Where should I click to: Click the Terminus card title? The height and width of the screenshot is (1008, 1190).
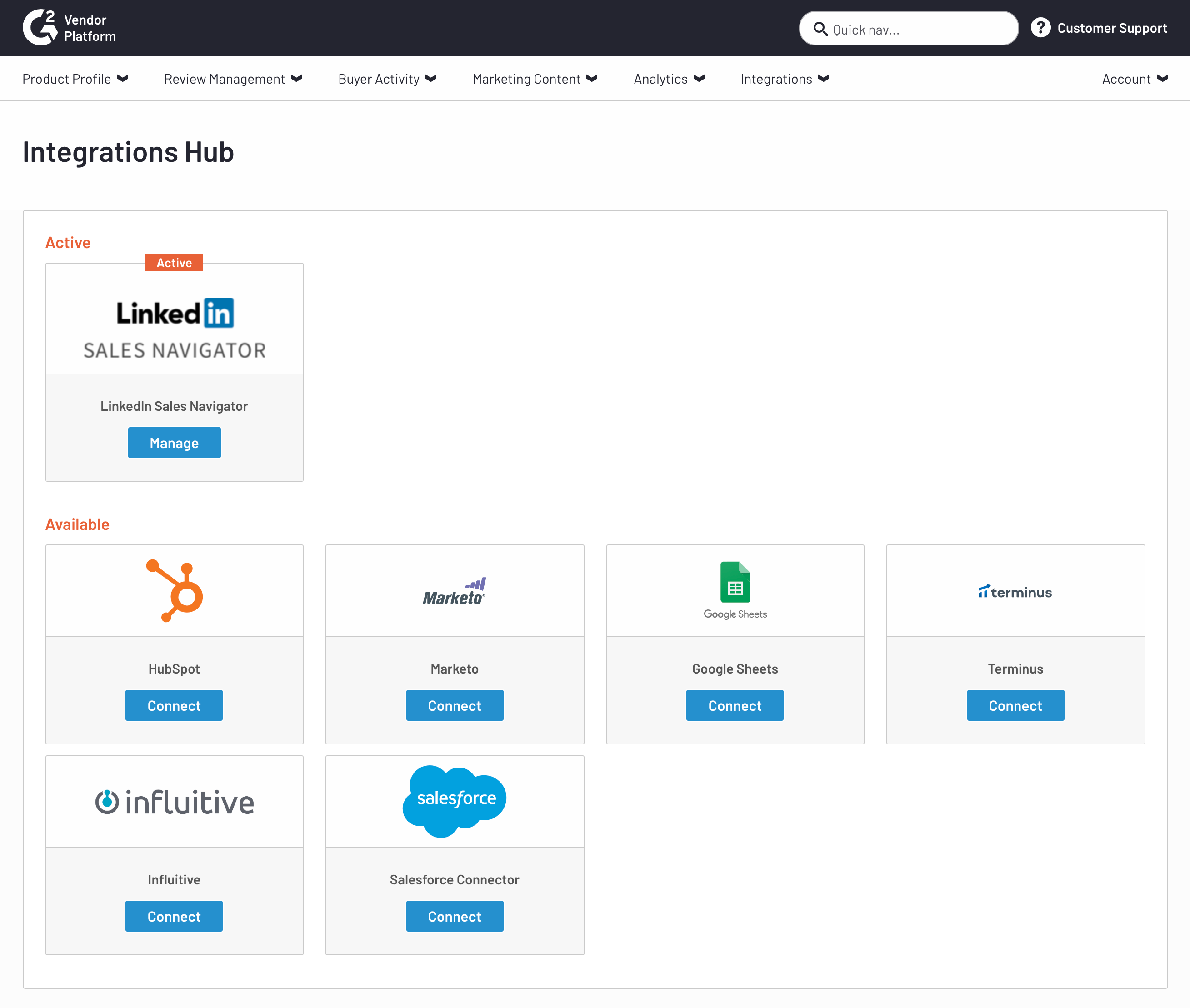(x=1015, y=669)
